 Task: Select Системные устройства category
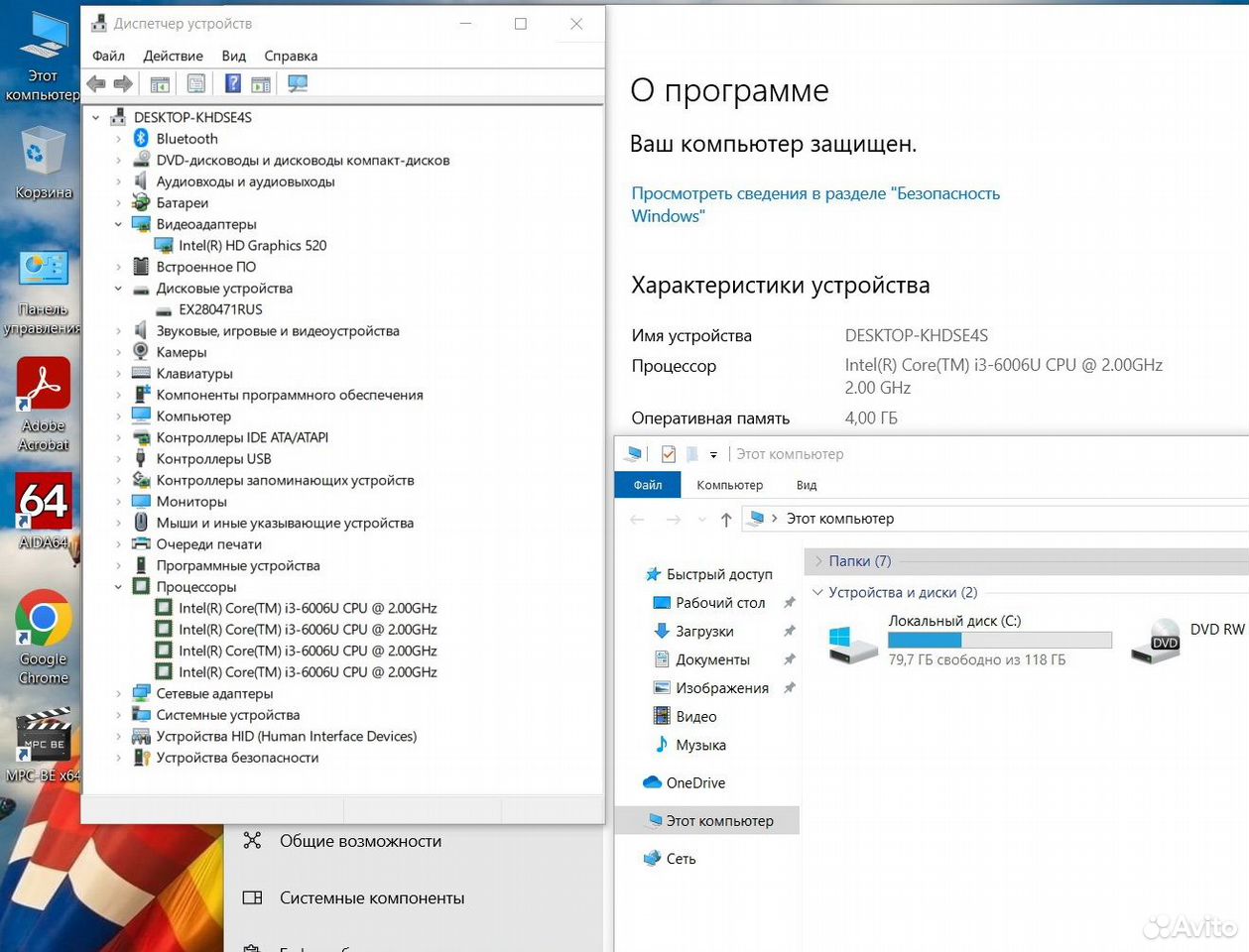pyautogui.click(x=227, y=715)
